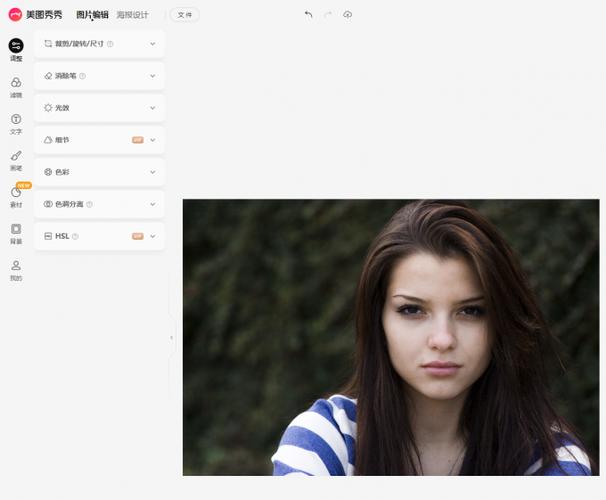Select the 画笔 (Brush) tool icon
This screenshot has width=606, height=500.
16,157
